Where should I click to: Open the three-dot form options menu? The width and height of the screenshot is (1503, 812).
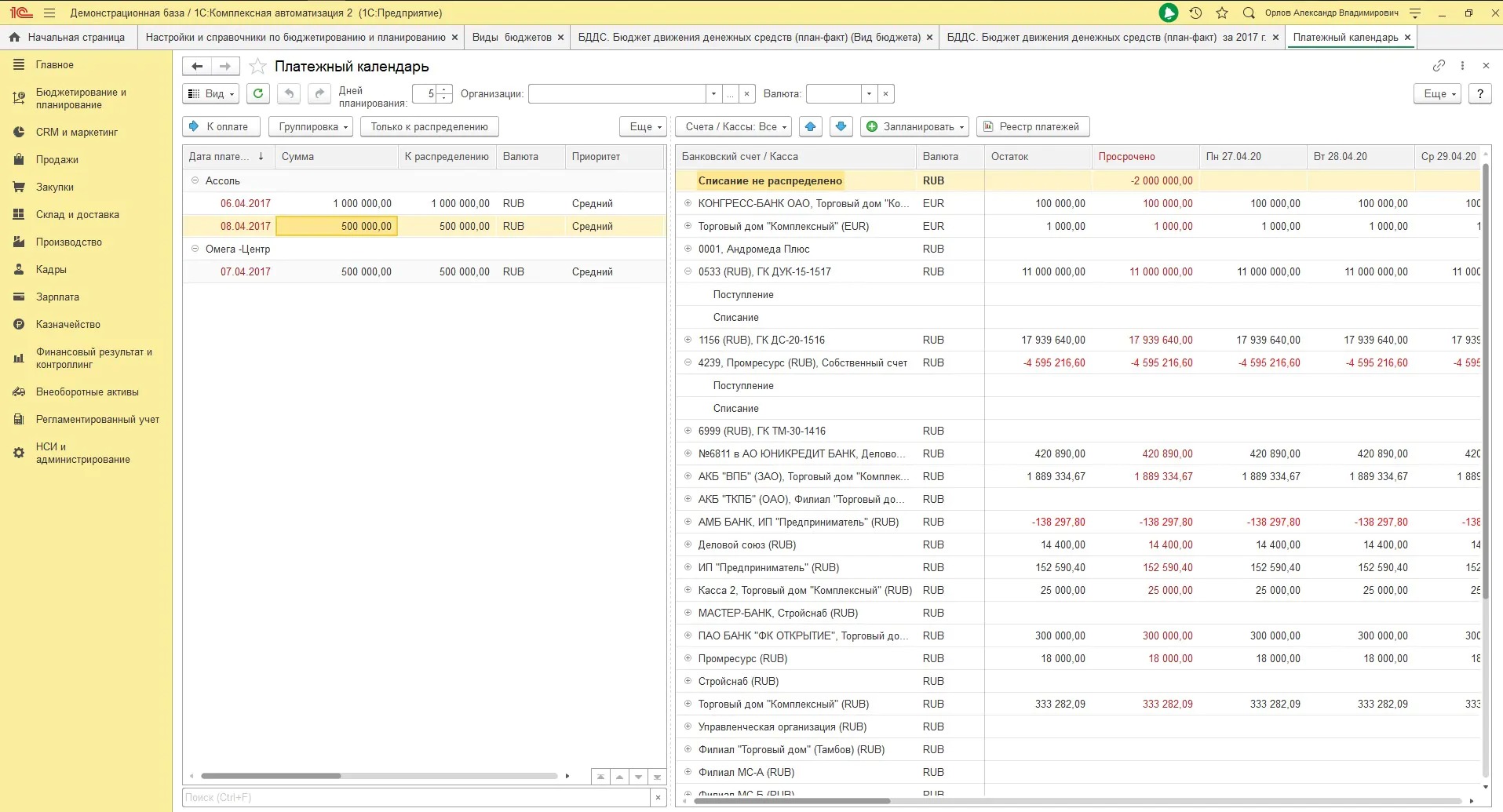[x=1462, y=66]
